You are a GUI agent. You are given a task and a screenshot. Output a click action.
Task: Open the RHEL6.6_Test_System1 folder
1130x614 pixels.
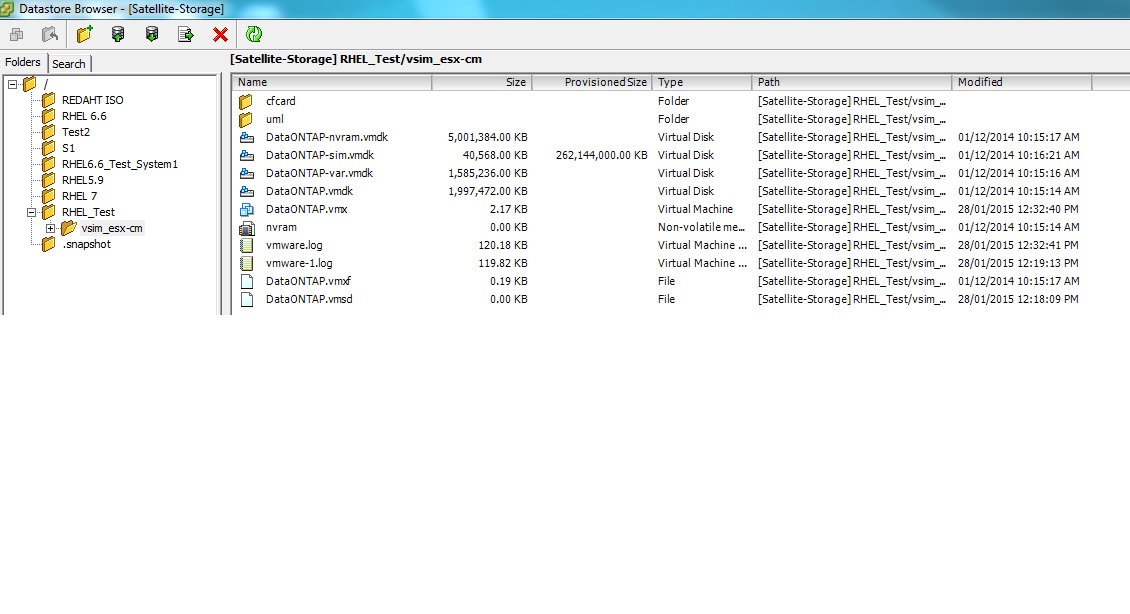(x=120, y=164)
